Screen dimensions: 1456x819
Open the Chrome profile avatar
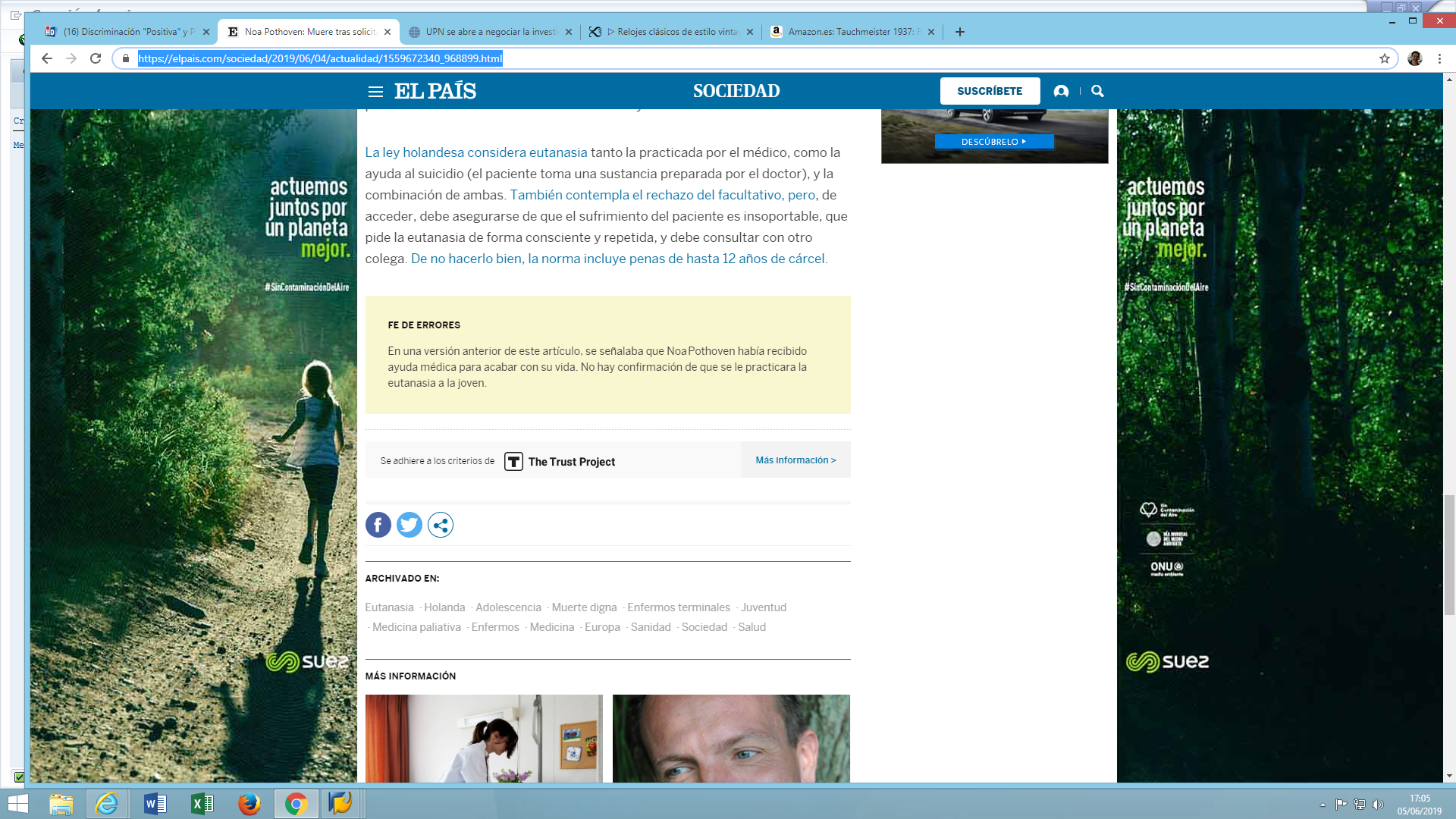click(1415, 58)
